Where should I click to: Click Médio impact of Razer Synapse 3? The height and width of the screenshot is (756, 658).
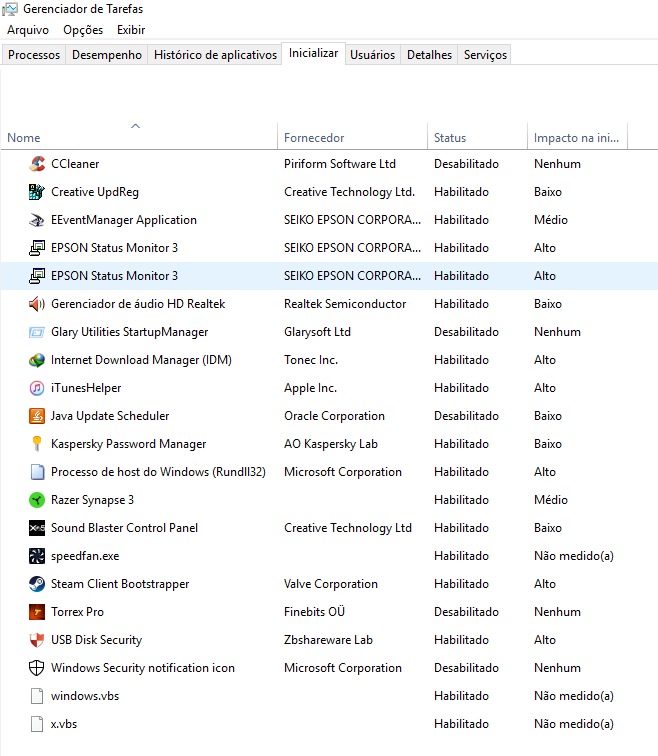tap(551, 500)
